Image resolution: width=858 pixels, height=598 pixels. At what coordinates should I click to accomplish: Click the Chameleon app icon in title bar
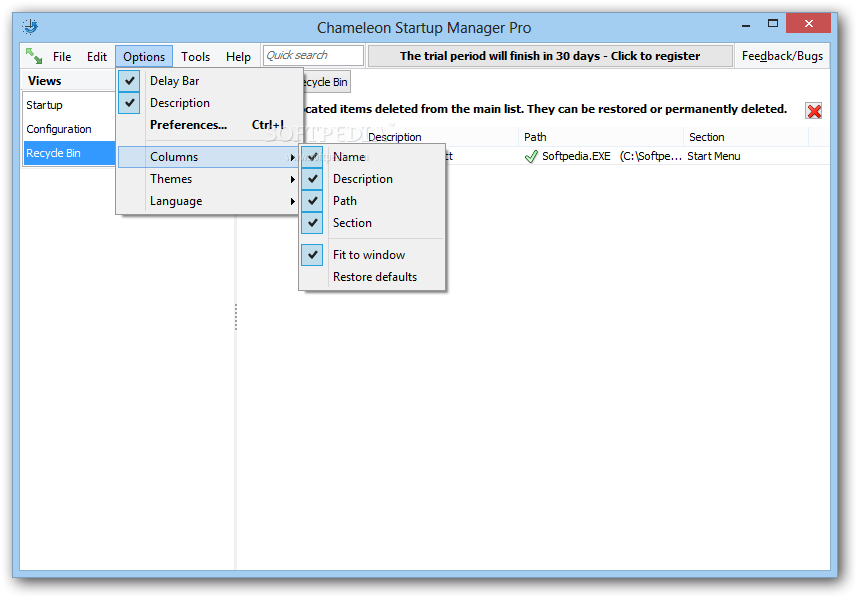[30, 26]
